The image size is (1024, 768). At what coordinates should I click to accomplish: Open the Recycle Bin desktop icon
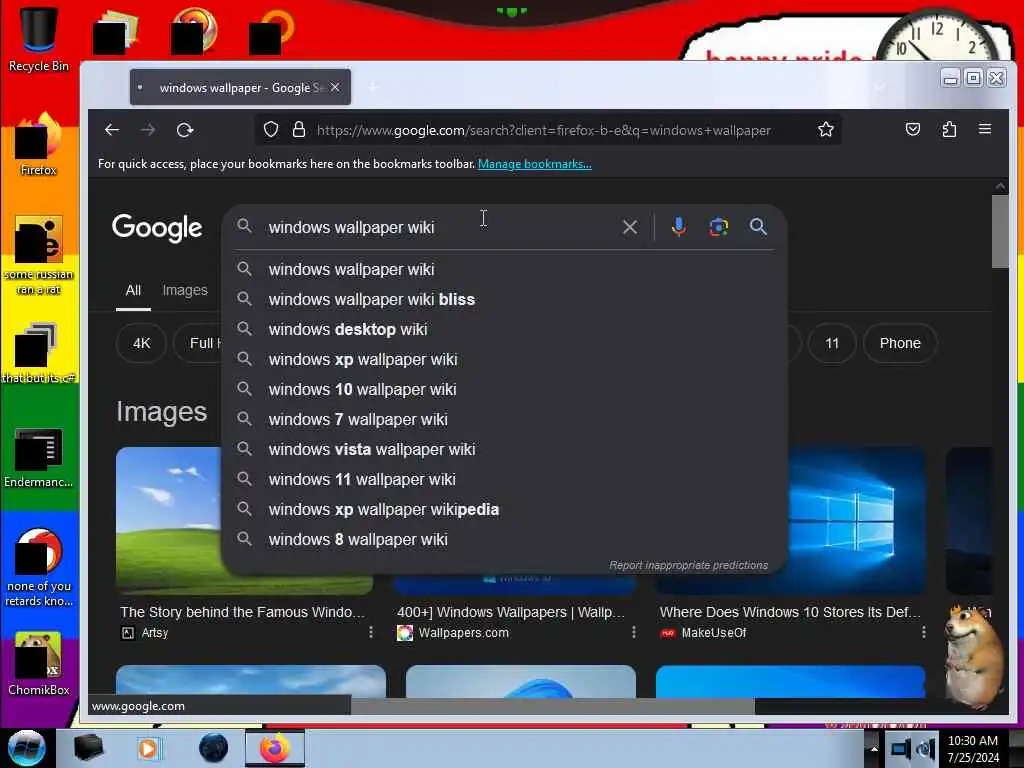(39, 38)
